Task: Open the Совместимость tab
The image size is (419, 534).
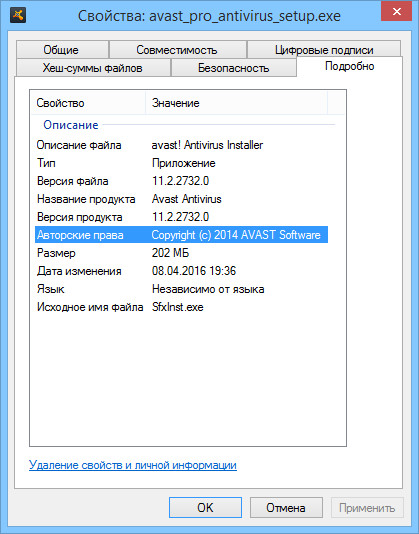Action: pyautogui.click(x=177, y=50)
